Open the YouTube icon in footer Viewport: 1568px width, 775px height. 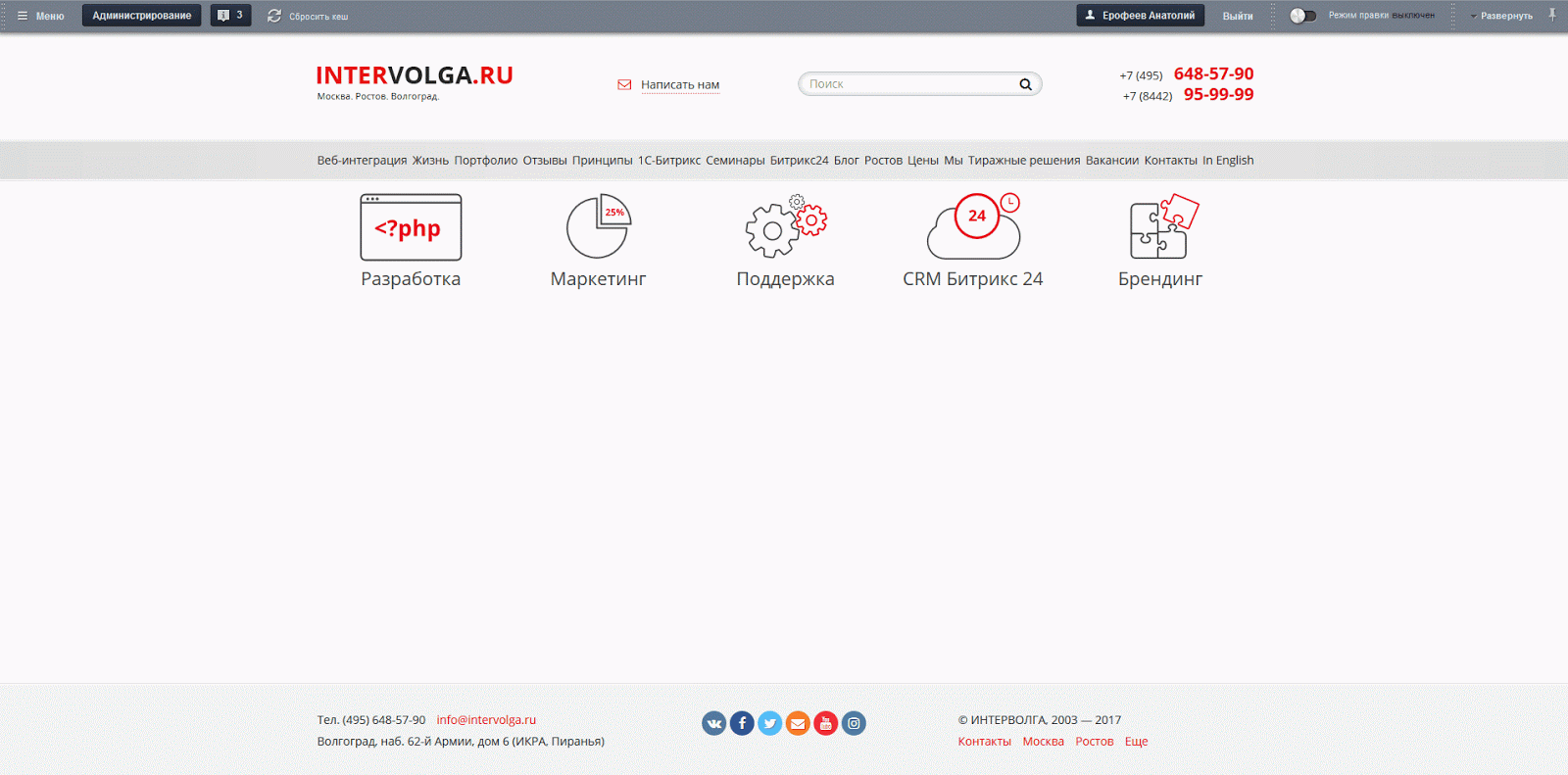[x=826, y=724]
